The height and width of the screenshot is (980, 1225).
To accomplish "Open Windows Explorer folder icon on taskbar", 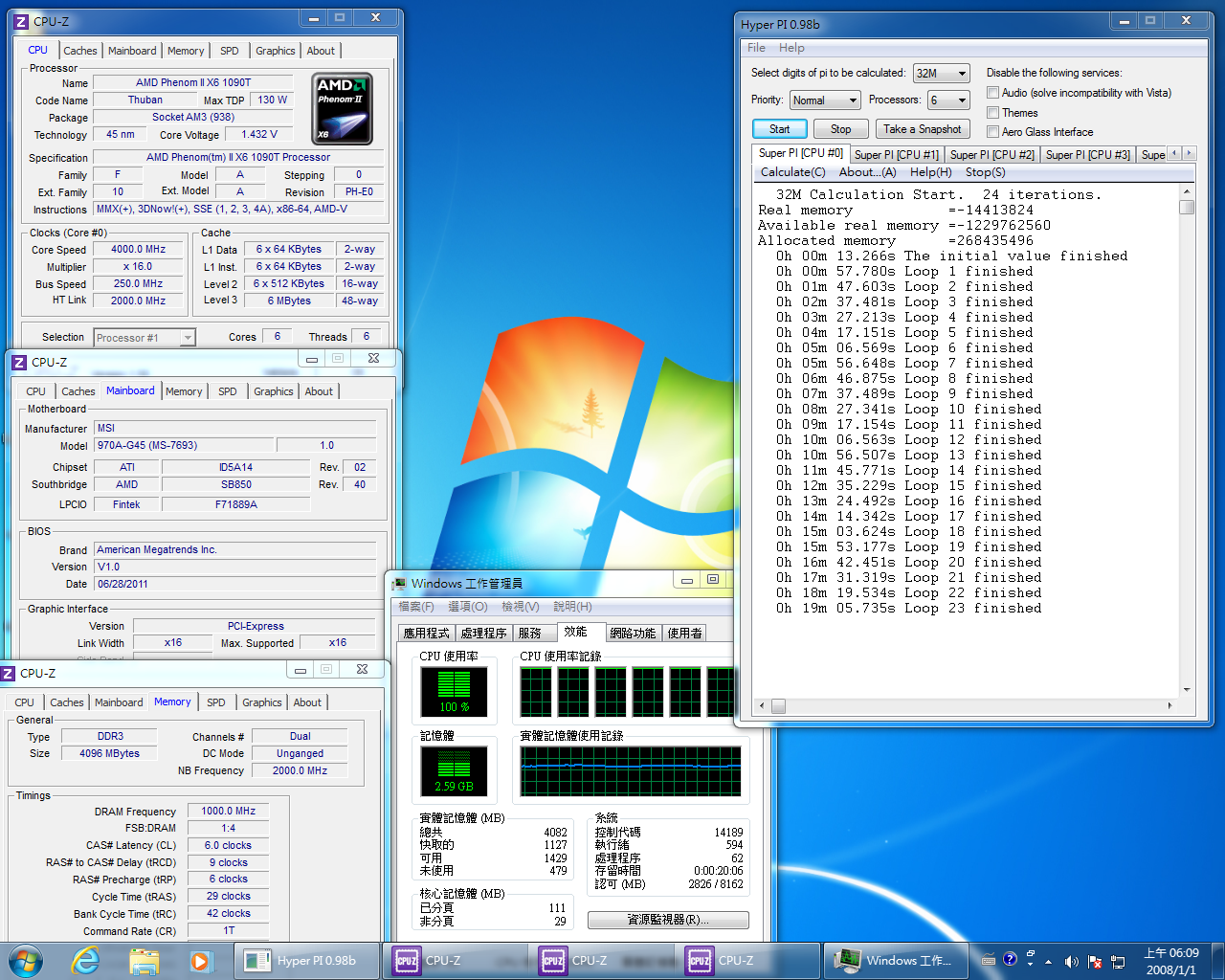I will 144,961.
